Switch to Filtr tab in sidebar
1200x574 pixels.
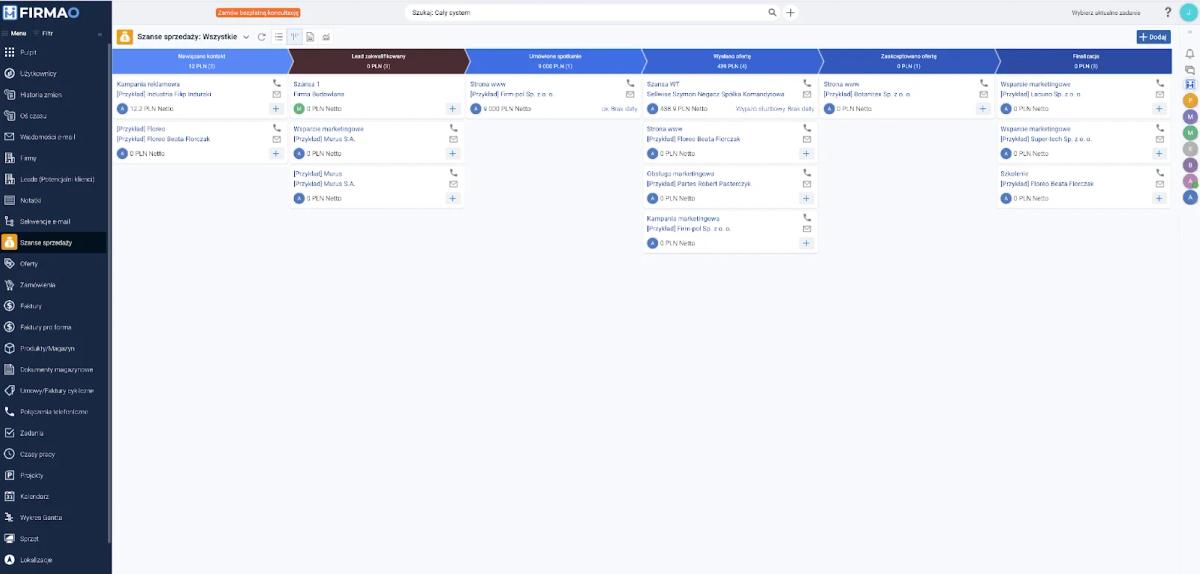[x=43, y=33]
